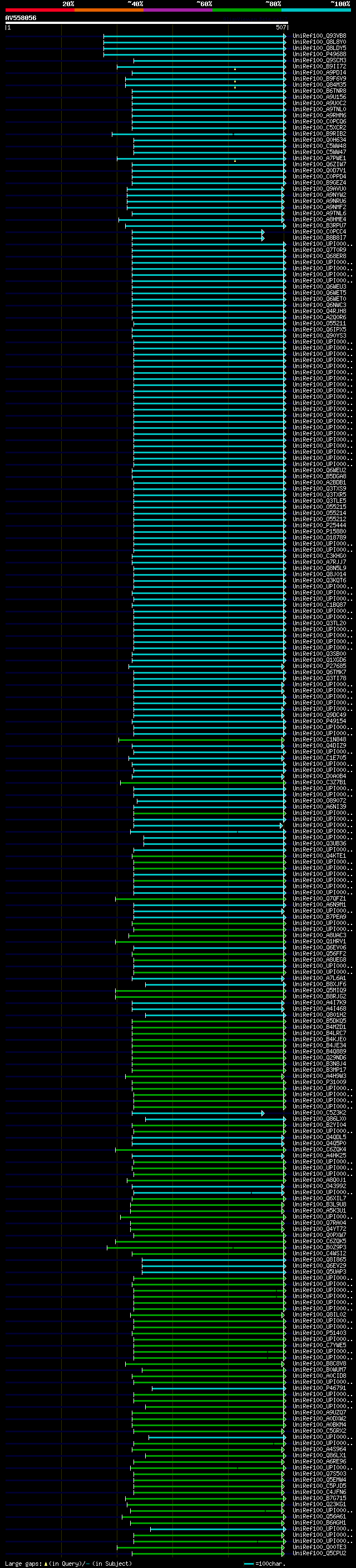The image size is (356, 1568).
Task: Select label UniRef100_P27685
Action: pyautogui.click(x=319, y=666)
